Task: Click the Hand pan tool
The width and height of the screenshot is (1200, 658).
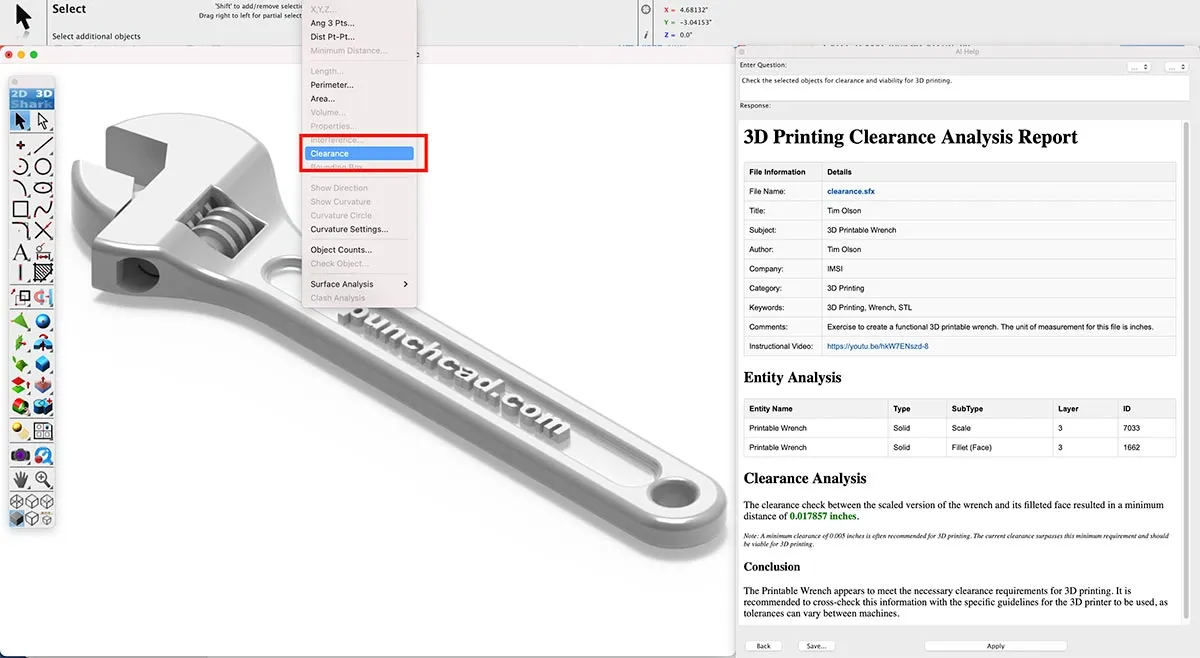Action: tap(20, 479)
